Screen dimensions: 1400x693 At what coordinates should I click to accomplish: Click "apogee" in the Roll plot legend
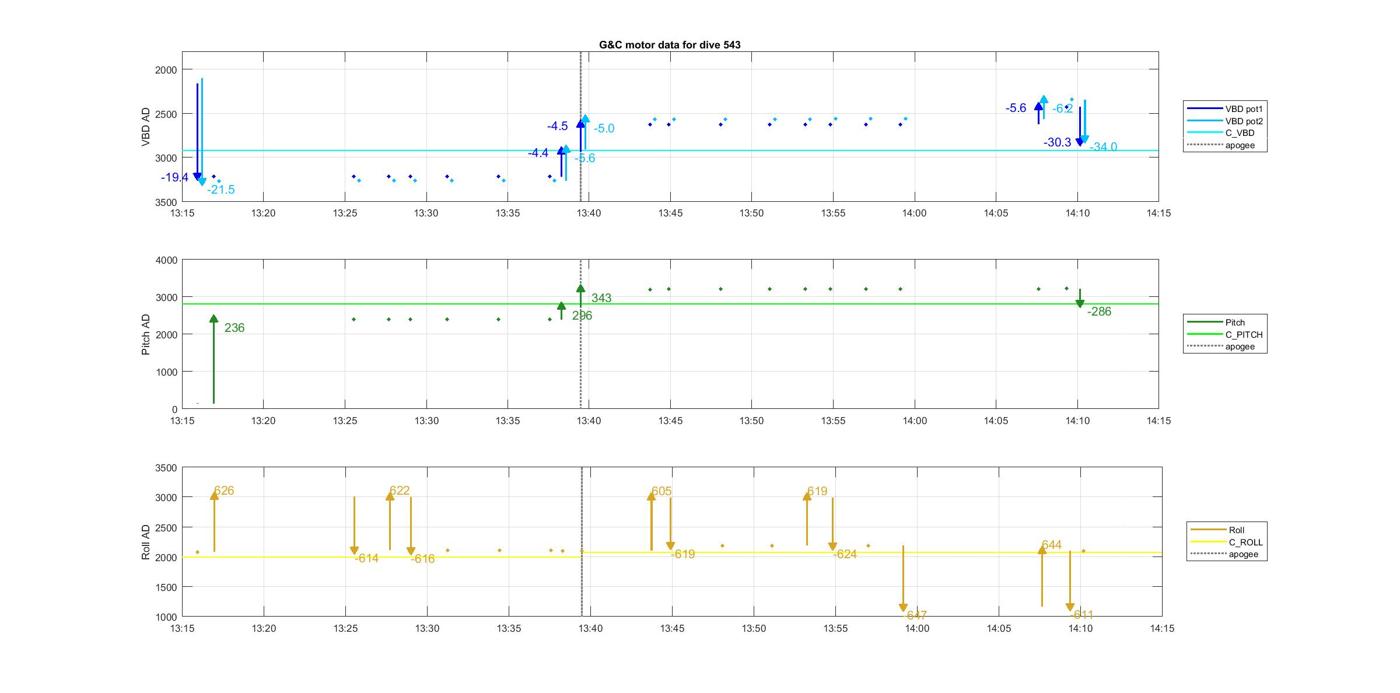[1243, 554]
